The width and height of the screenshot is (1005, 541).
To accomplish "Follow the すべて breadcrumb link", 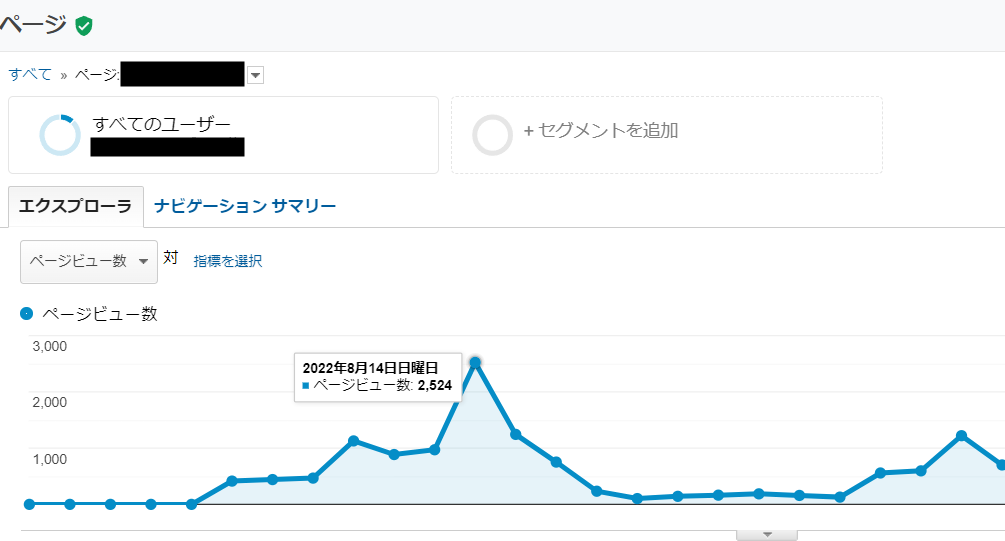I will point(30,74).
